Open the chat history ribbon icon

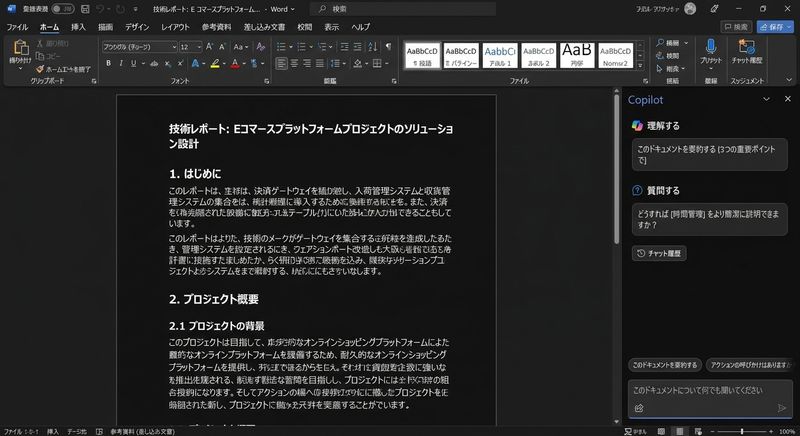pos(747,47)
